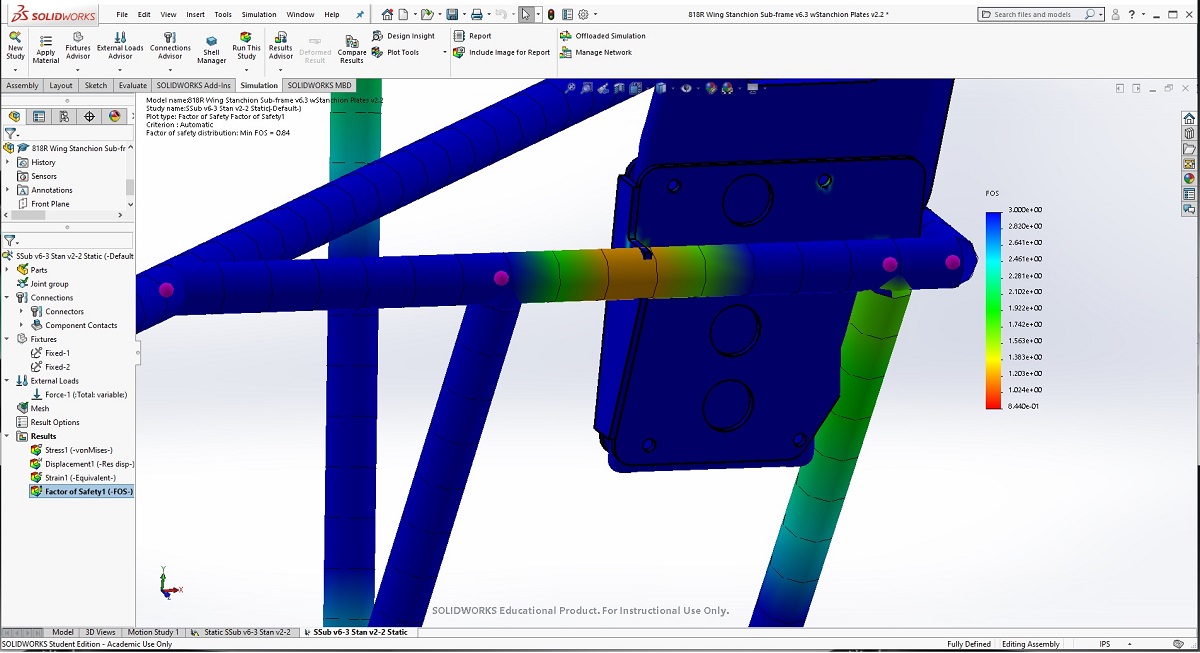Open Plot Tools

(395, 52)
